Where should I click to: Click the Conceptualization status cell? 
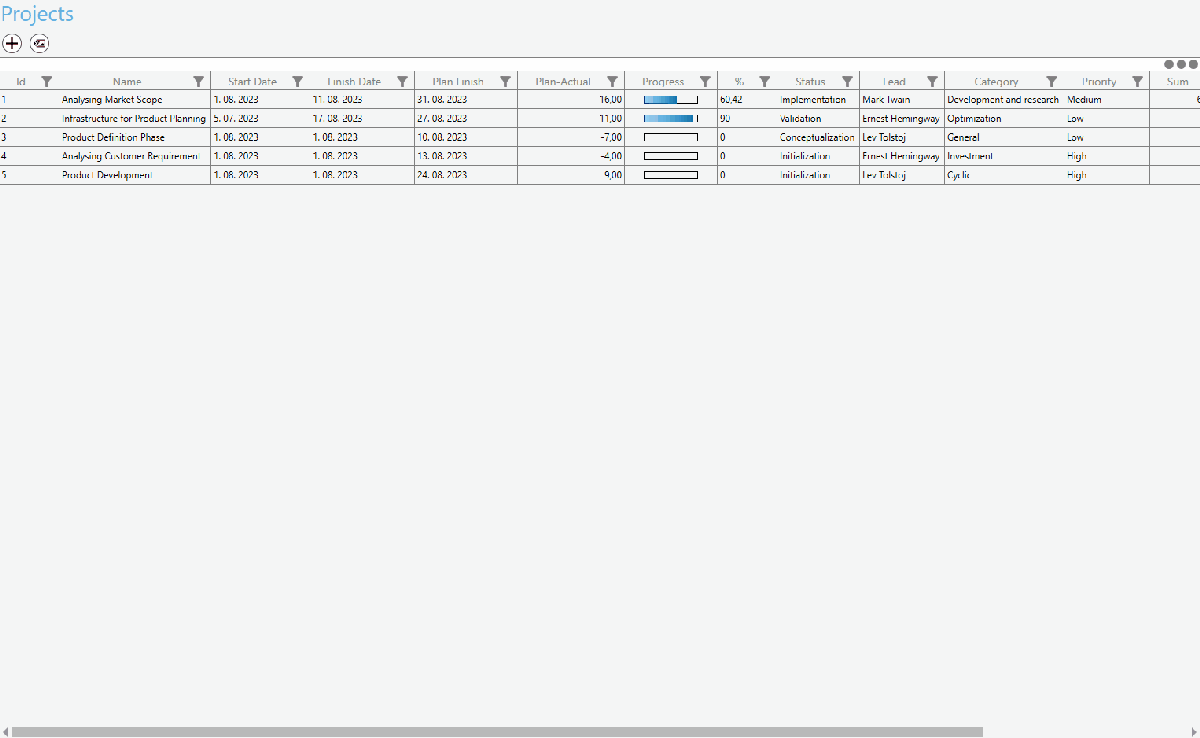pos(818,137)
